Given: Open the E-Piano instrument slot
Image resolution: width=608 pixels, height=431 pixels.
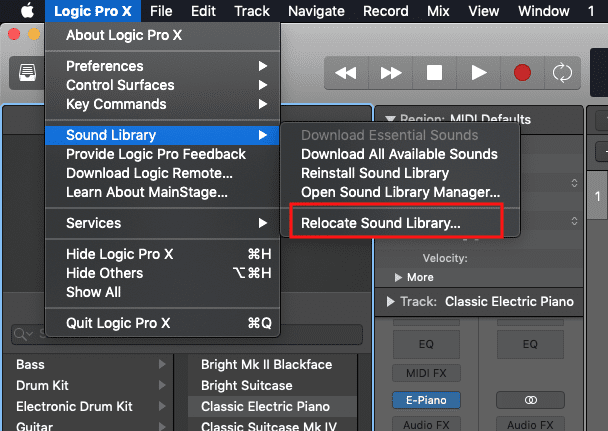Looking at the screenshot, I should point(426,400).
